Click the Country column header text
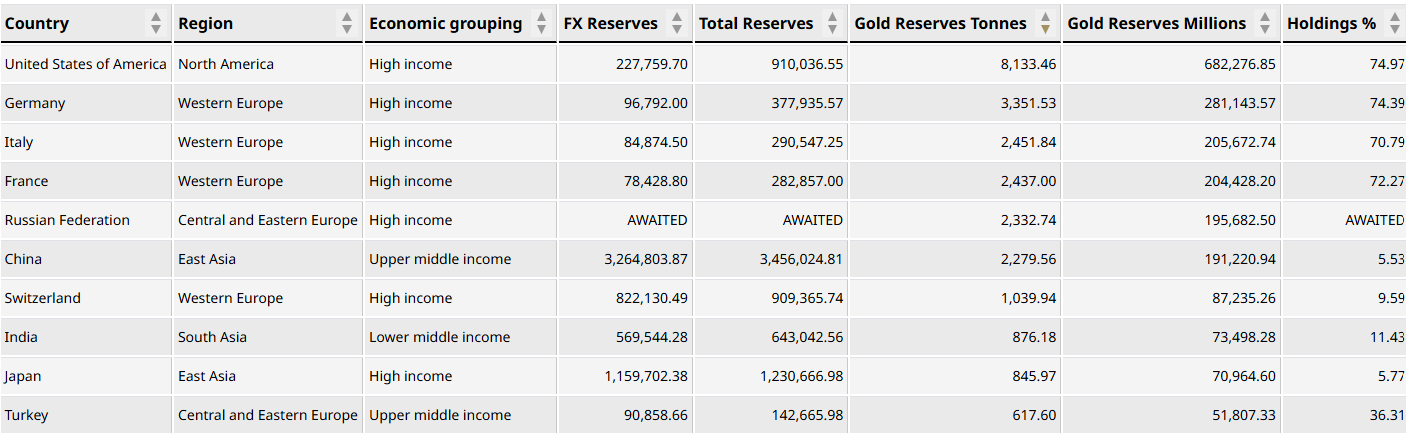The width and height of the screenshot is (1408, 436). tap(37, 23)
